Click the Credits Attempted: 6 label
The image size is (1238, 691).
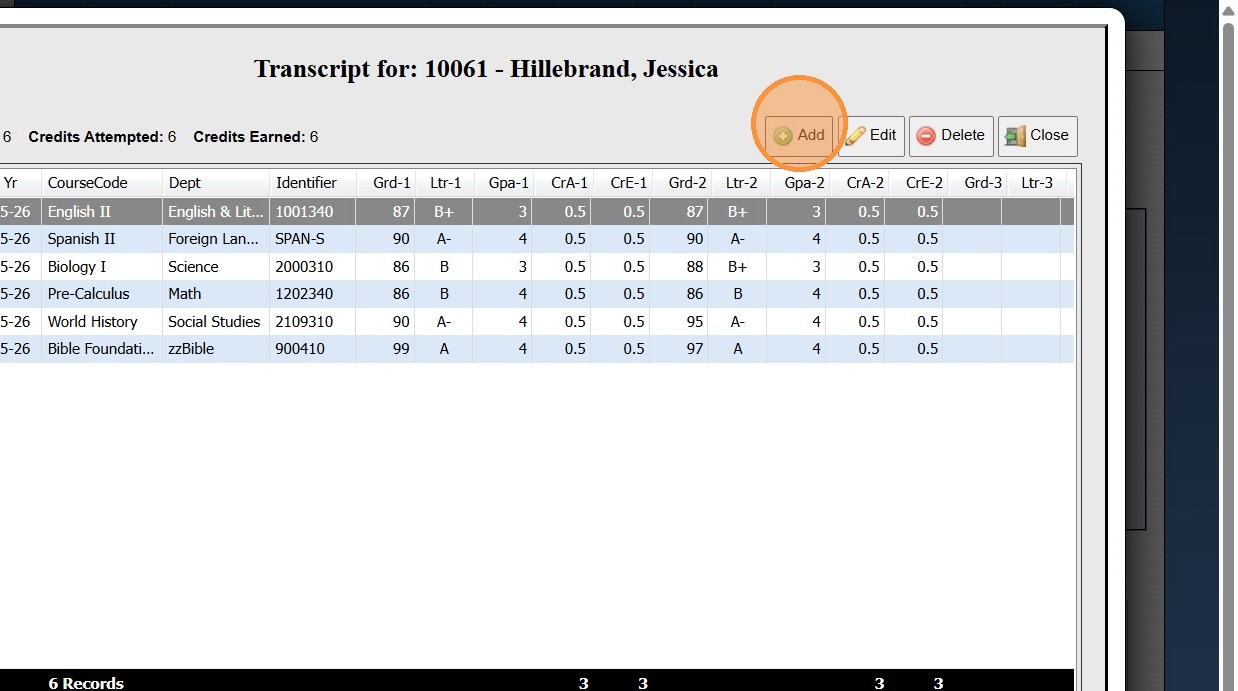[102, 137]
